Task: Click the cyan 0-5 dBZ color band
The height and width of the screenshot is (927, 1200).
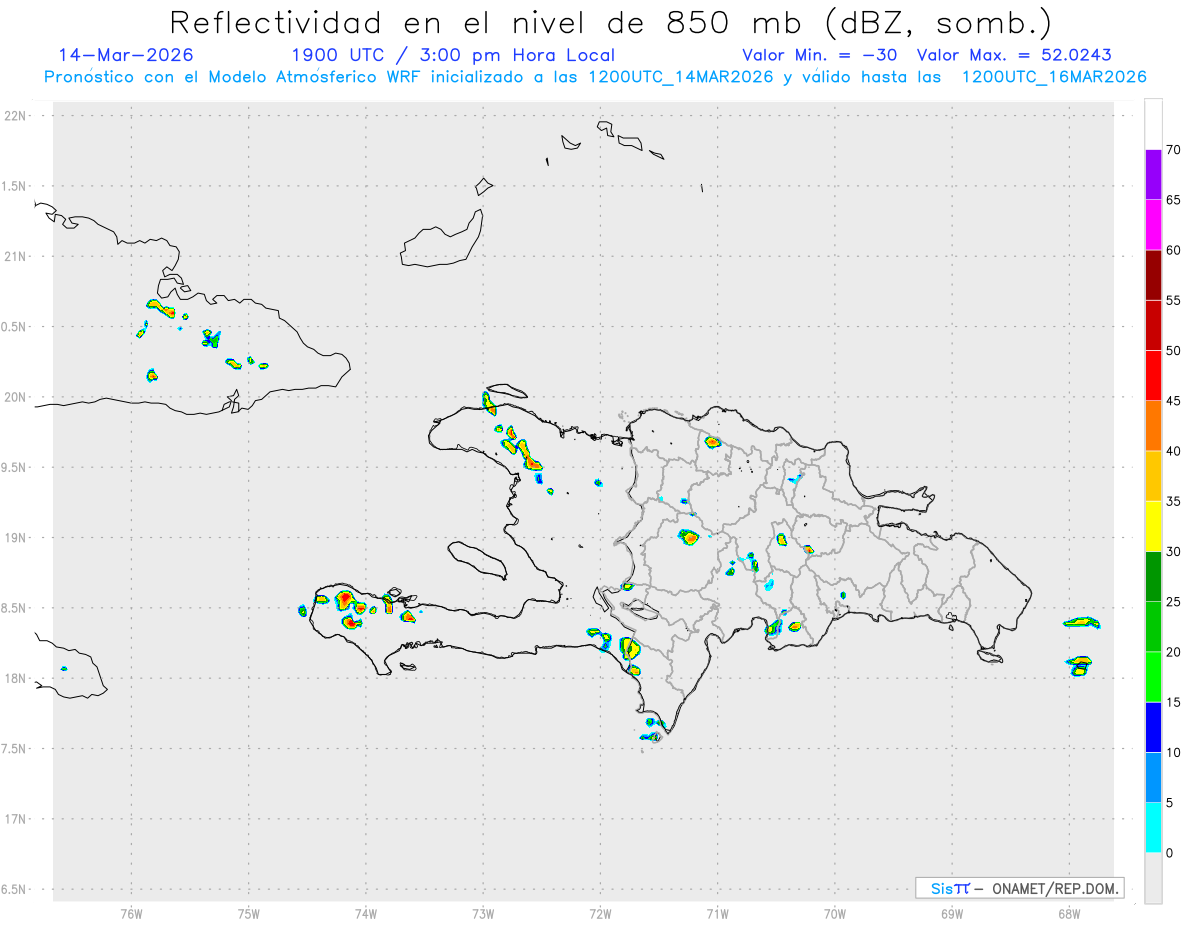Action: (x=1153, y=828)
